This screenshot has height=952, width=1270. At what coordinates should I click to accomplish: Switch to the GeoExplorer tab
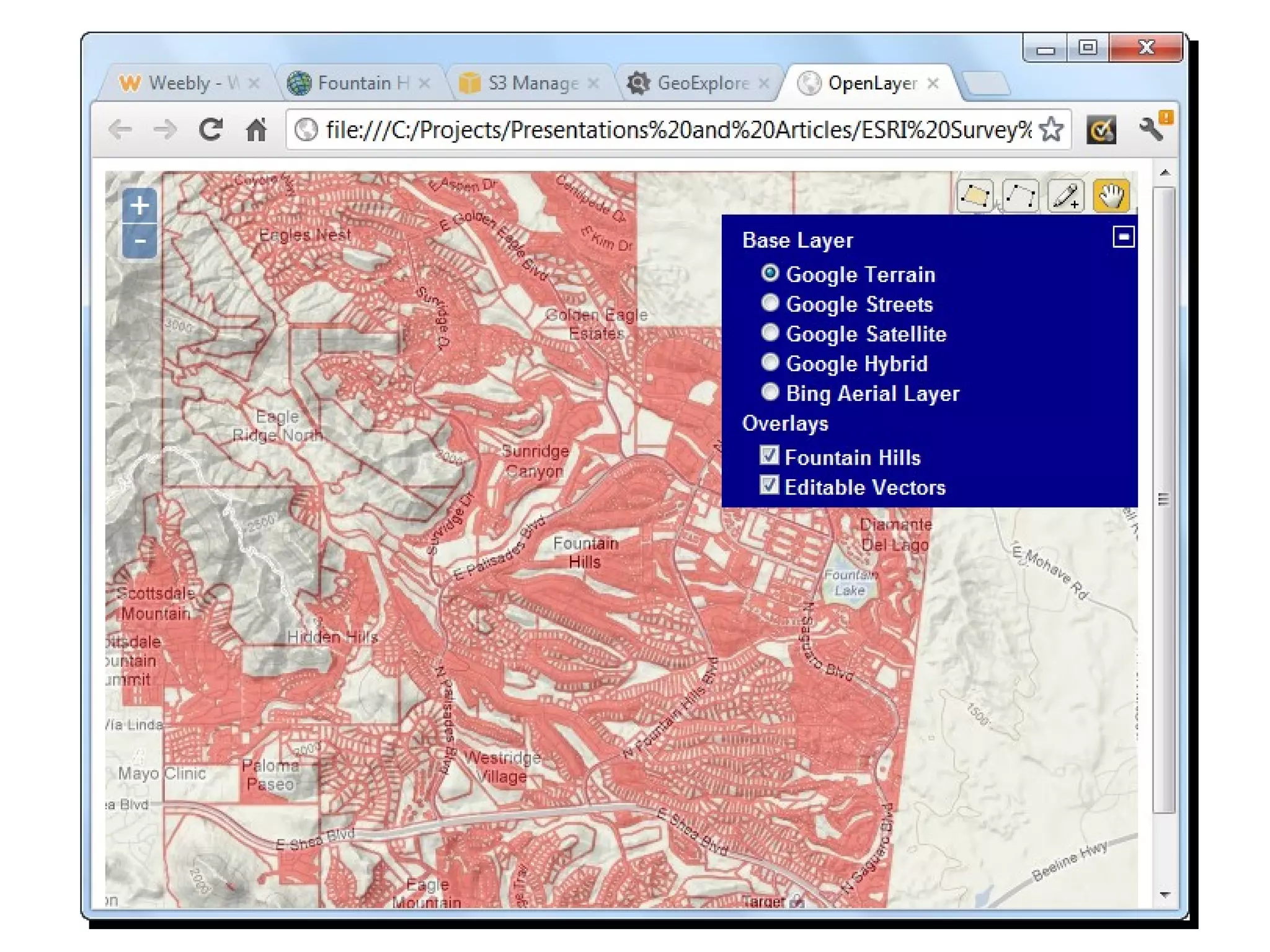695,83
